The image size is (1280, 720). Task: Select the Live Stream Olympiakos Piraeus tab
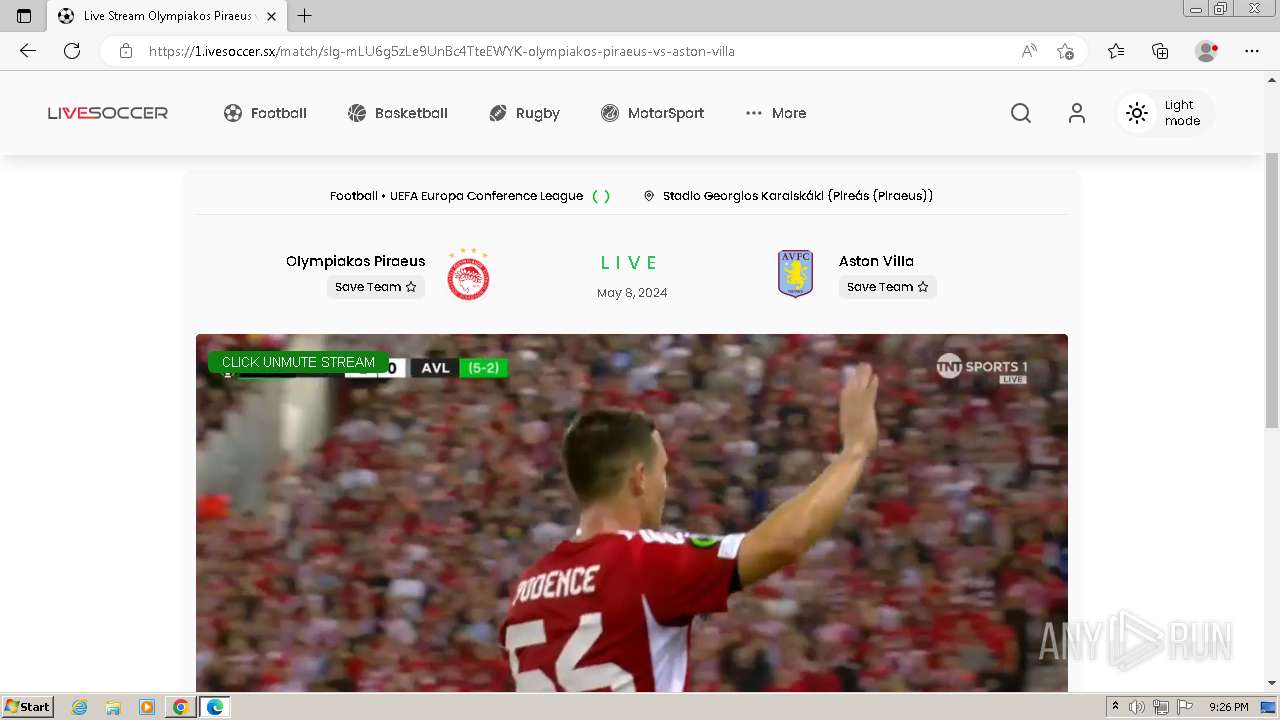pyautogui.click(x=167, y=16)
